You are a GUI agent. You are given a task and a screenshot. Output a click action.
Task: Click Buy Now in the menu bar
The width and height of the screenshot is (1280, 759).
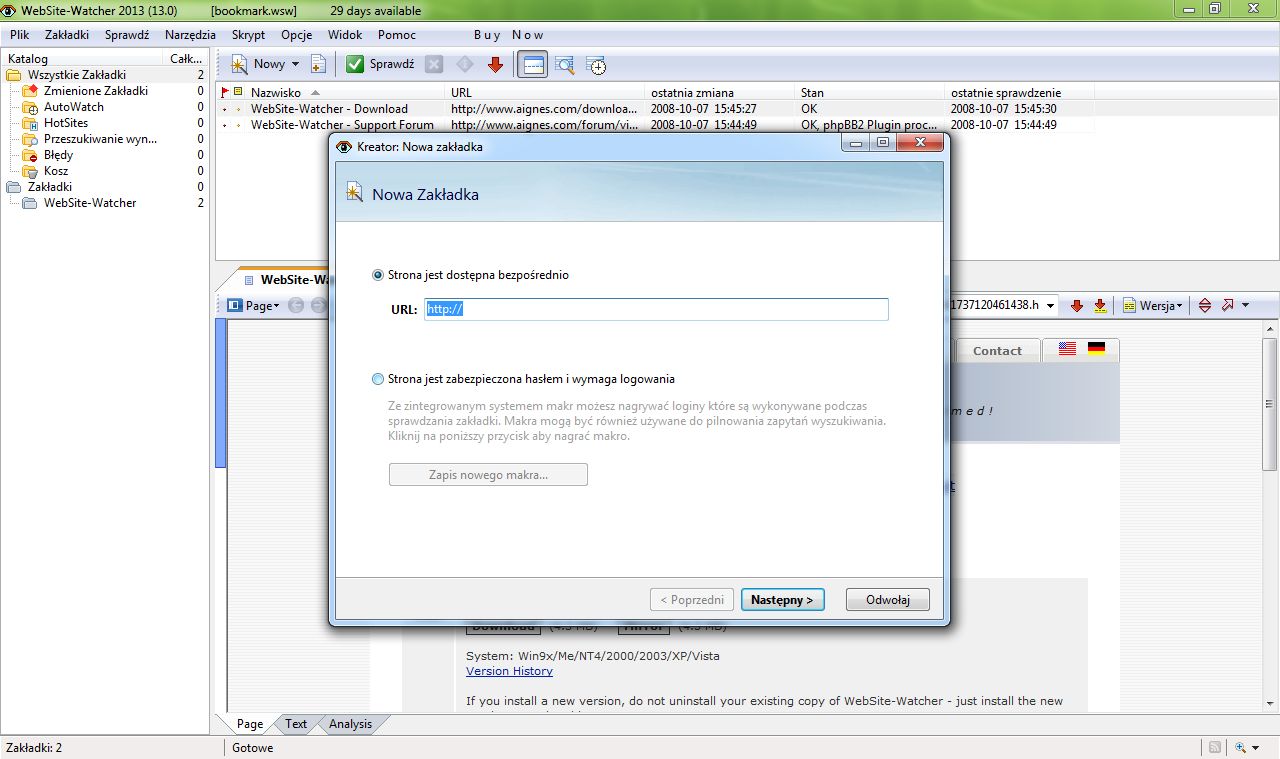(509, 35)
